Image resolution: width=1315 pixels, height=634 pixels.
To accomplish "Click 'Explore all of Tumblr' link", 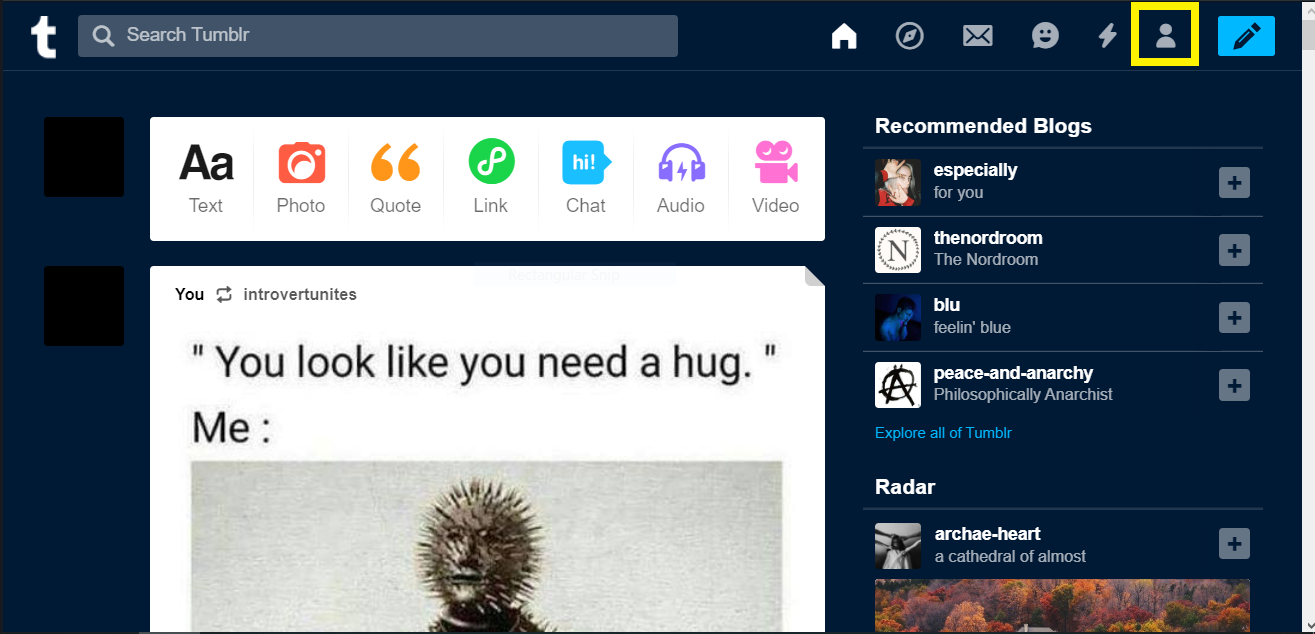I will pyautogui.click(x=944, y=433).
